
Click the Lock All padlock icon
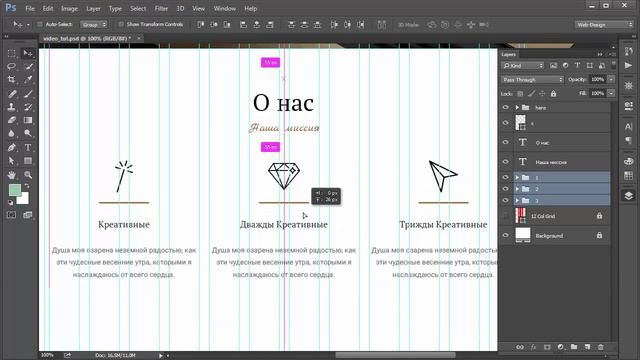[x=553, y=93]
